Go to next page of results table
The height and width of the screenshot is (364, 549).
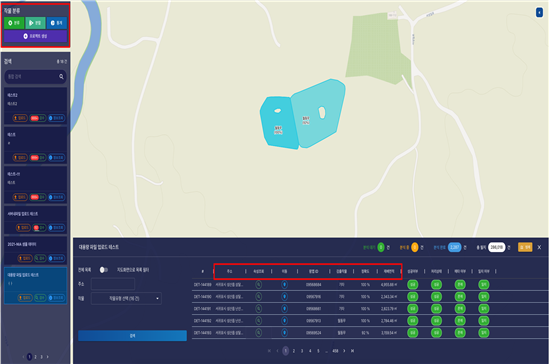click(x=344, y=351)
